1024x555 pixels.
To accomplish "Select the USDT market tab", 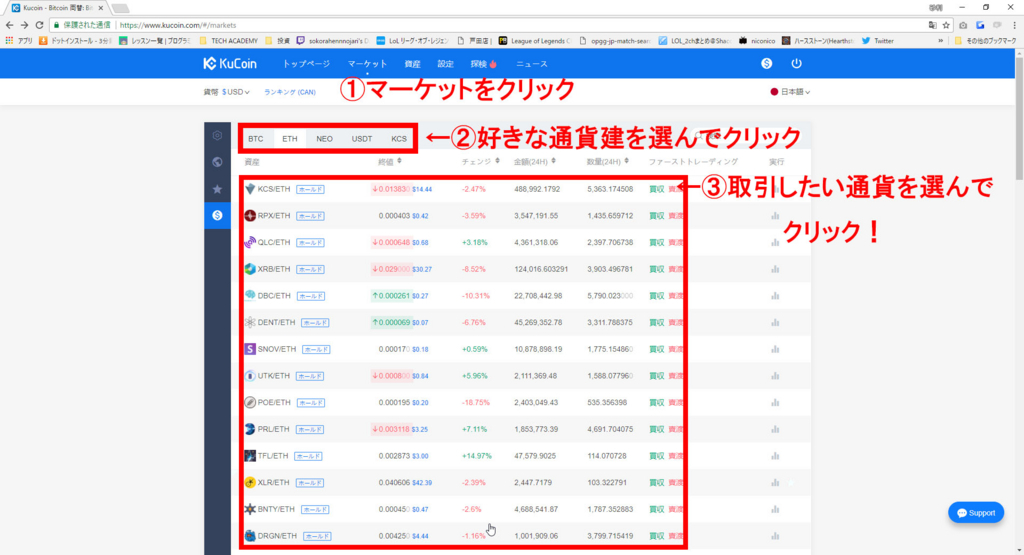I will coord(361,138).
